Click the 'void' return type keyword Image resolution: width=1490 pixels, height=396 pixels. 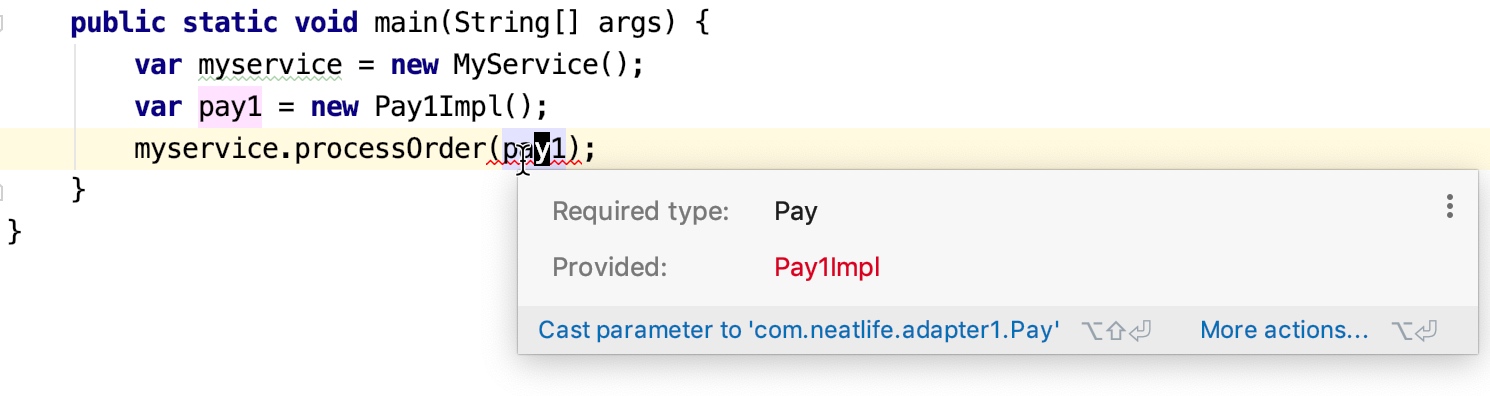[326, 23]
